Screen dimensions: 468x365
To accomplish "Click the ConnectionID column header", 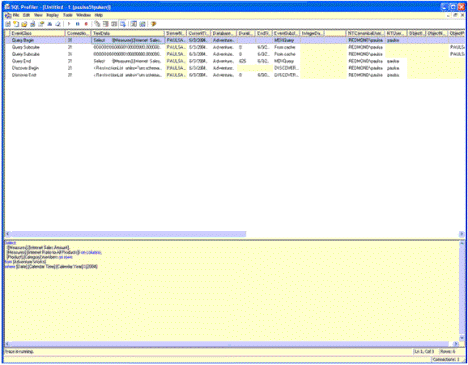I will (x=78, y=33).
